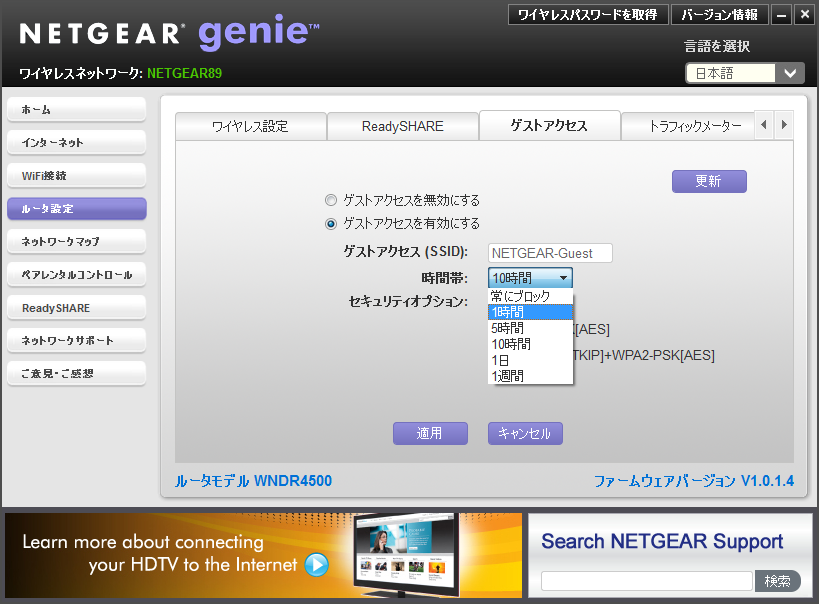This screenshot has height=604, width=819.
Task: Click the blue play arrow in the HDTV banner
Action: tap(316, 565)
